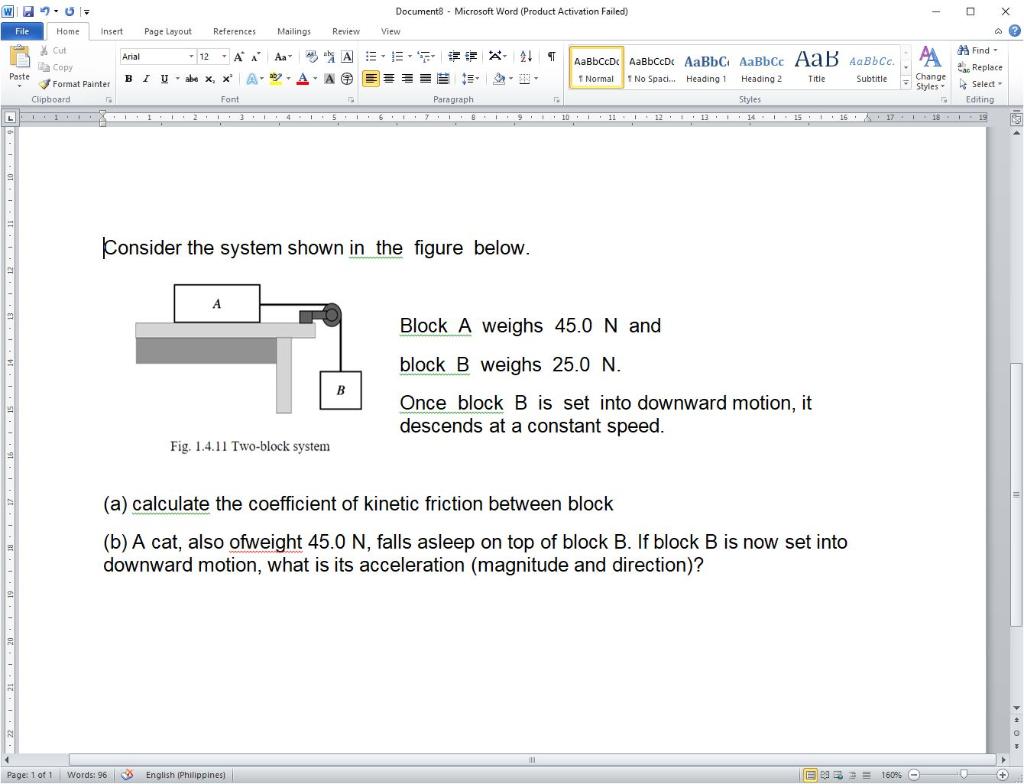Enable strikethrough formatting
Image resolution: width=1024 pixels, height=784 pixels.
pyautogui.click(x=191, y=79)
